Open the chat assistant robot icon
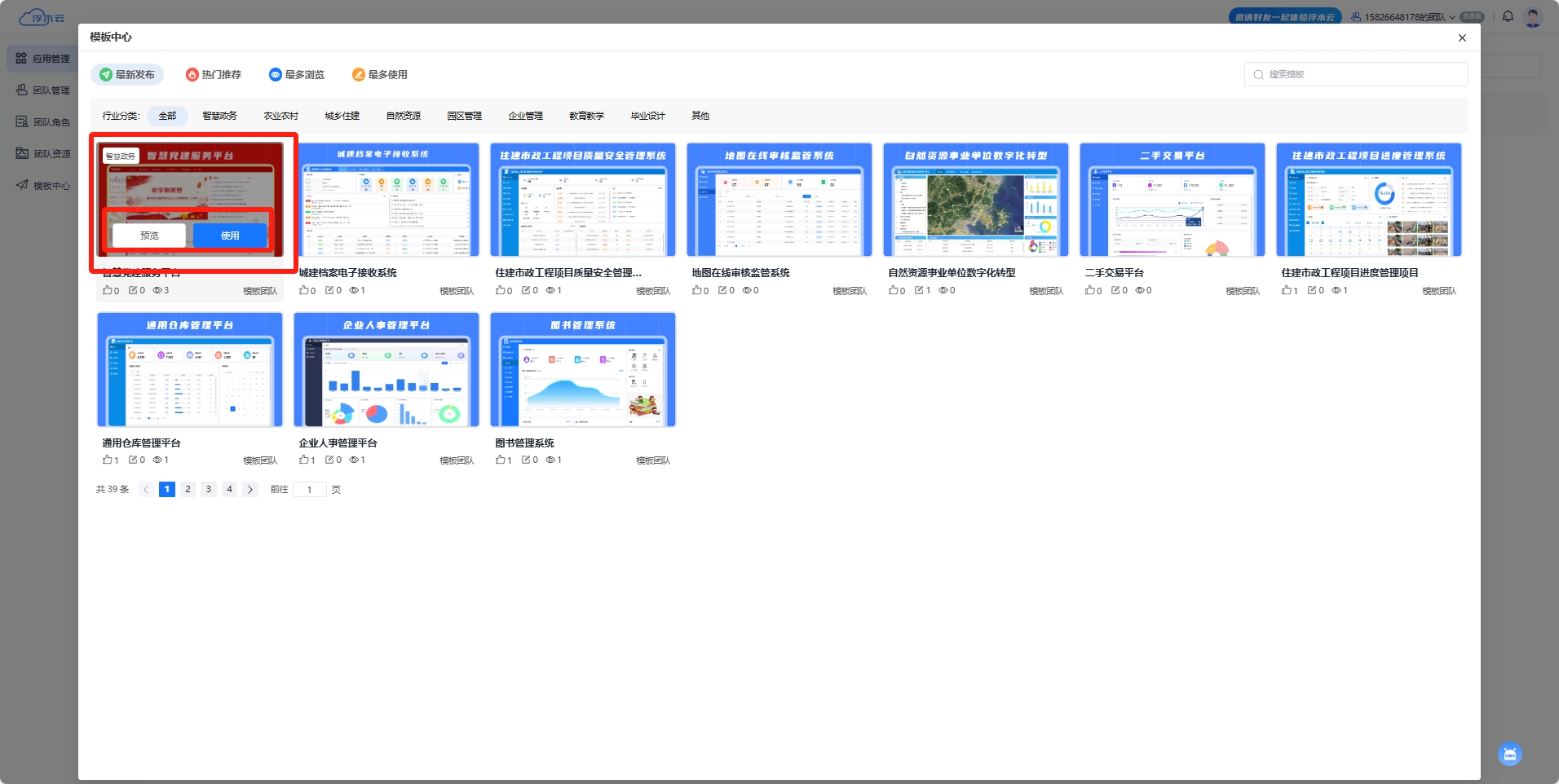The image size is (1559, 784). (x=1509, y=754)
